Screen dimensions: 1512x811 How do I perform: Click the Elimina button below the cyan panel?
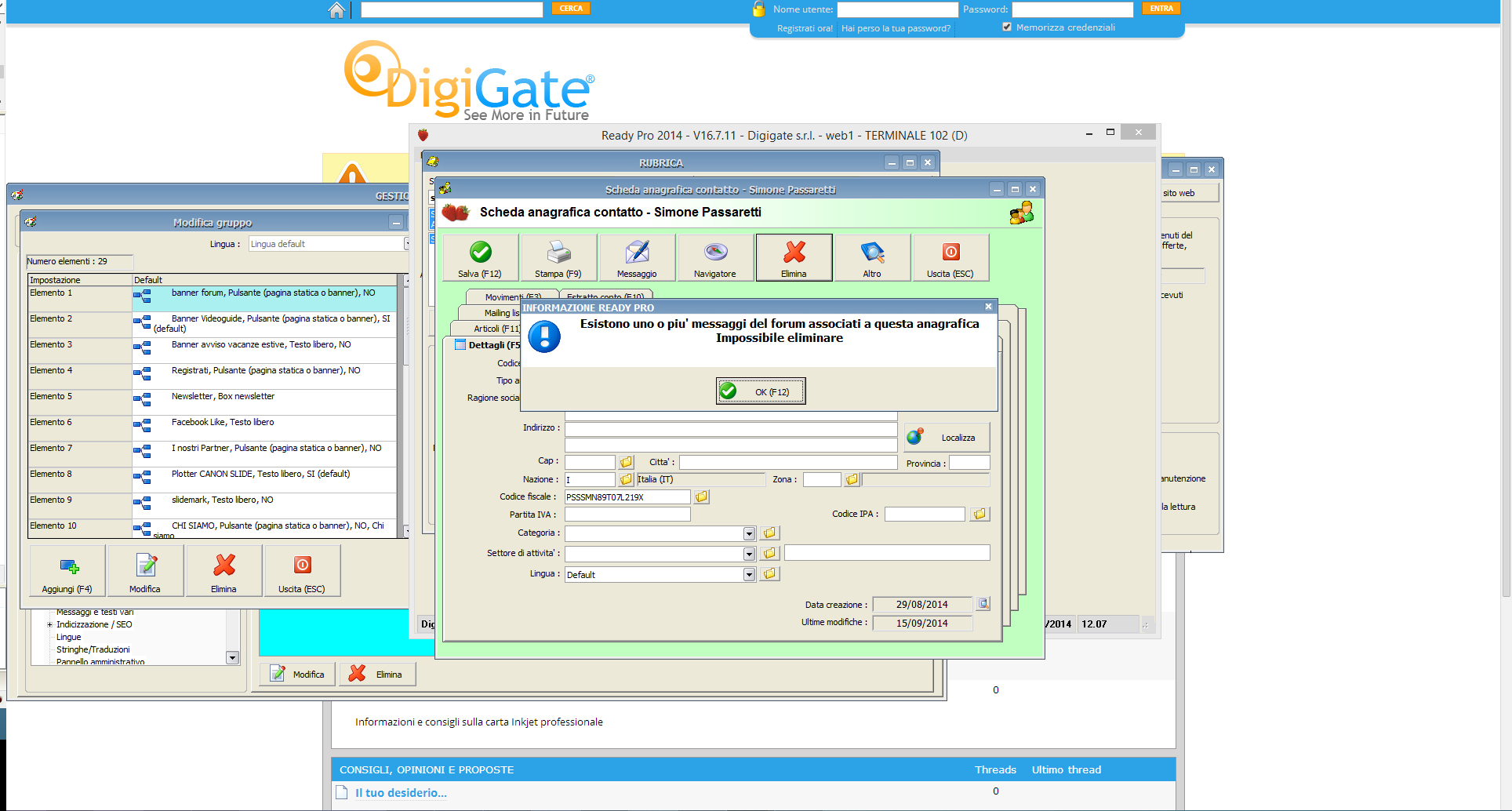pyautogui.click(x=377, y=674)
